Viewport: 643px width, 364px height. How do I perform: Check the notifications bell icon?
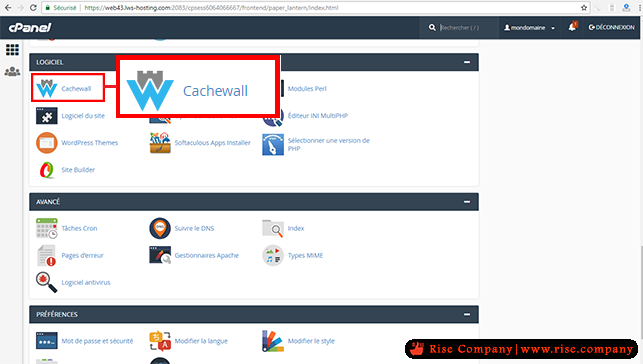pyautogui.click(x=572, y=27)
